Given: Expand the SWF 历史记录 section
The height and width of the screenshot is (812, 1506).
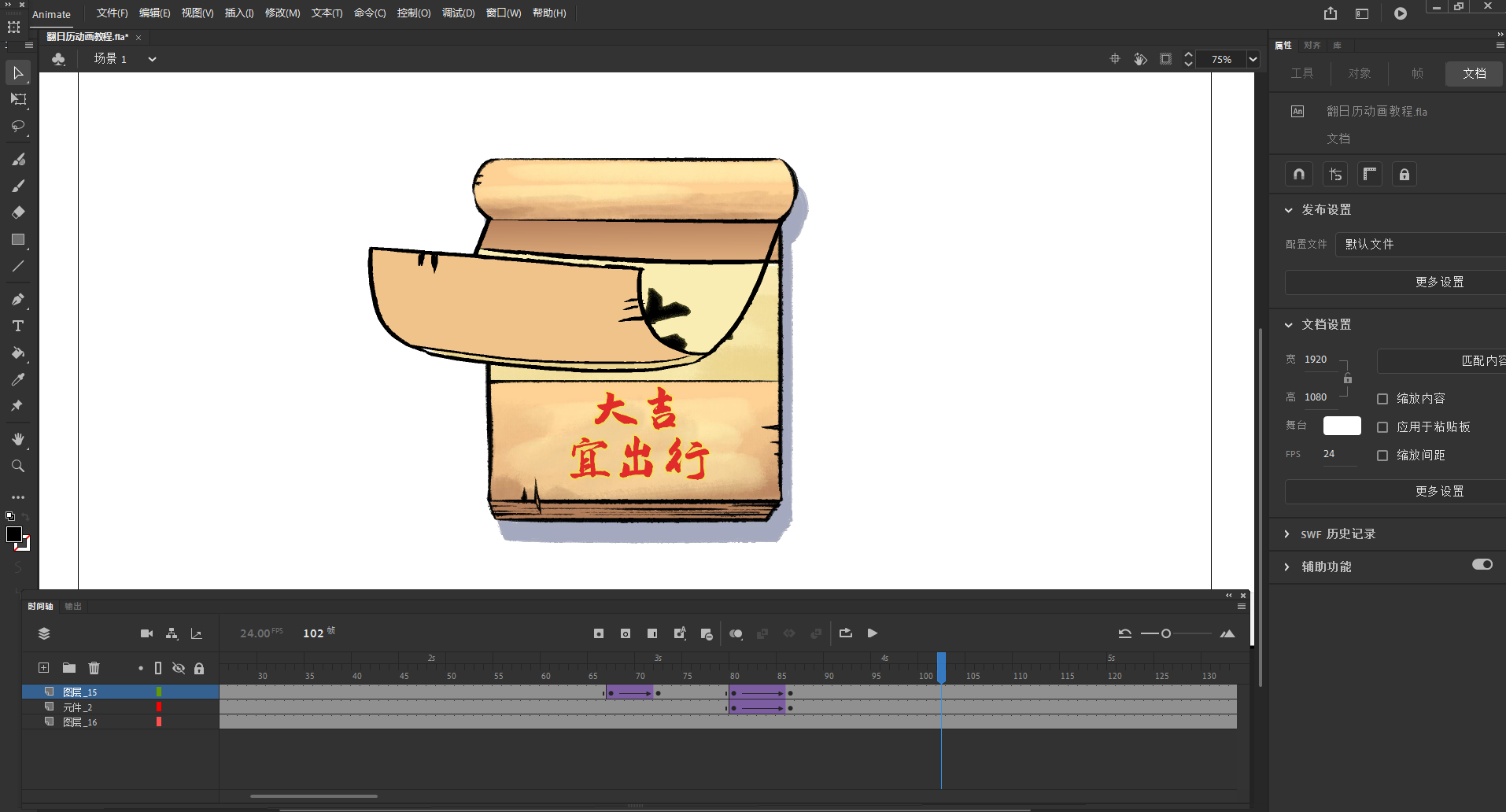Looking at the screenshot, I should tap(1287, 534).
